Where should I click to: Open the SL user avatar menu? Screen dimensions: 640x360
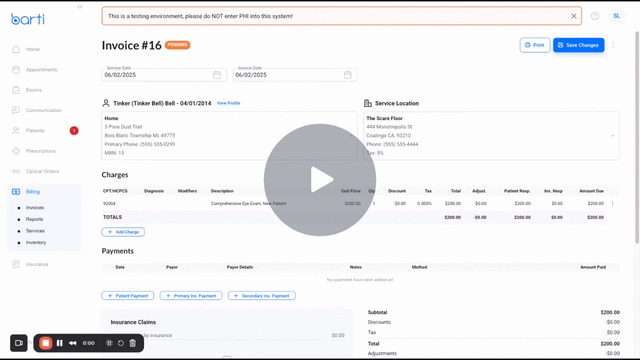click(x=616, y=16)
